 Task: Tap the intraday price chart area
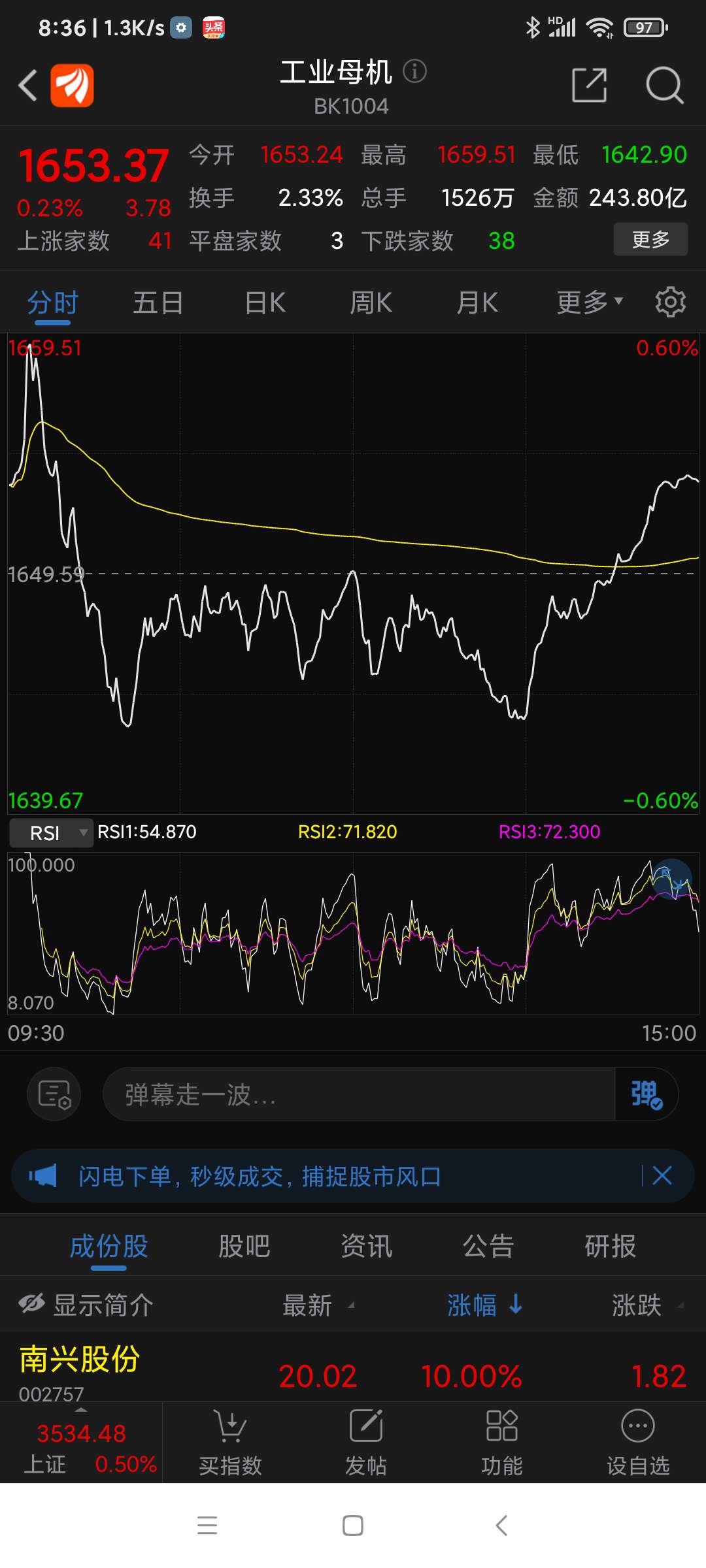[353, 574]
